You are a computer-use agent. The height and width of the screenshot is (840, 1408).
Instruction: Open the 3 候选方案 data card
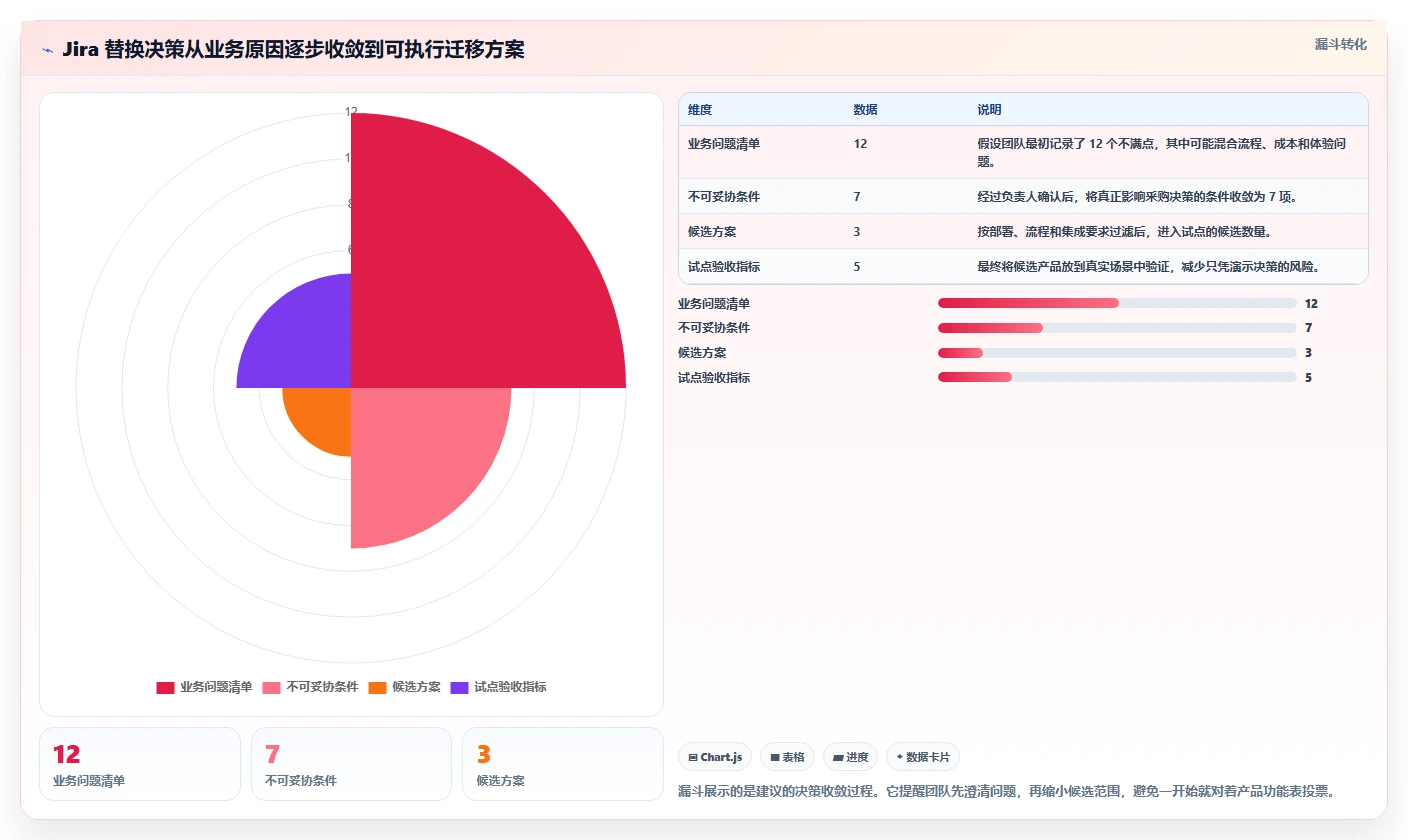tap(563, 764)
